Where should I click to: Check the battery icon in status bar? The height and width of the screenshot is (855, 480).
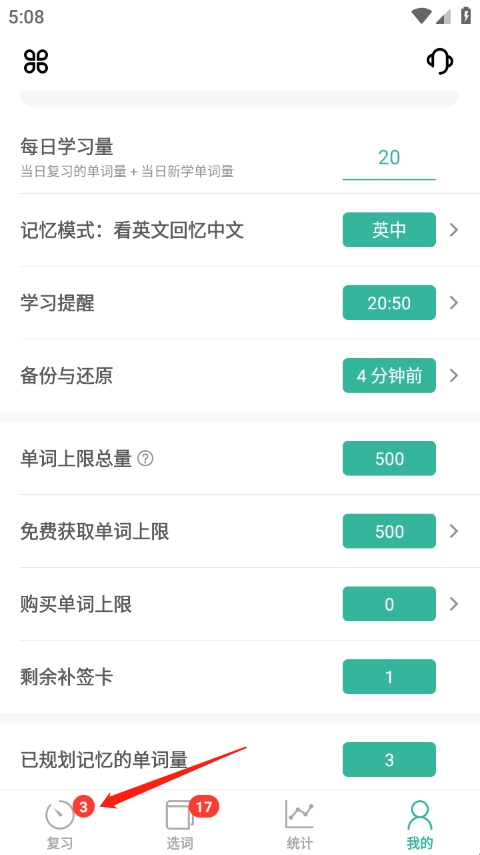pos(465,16)
